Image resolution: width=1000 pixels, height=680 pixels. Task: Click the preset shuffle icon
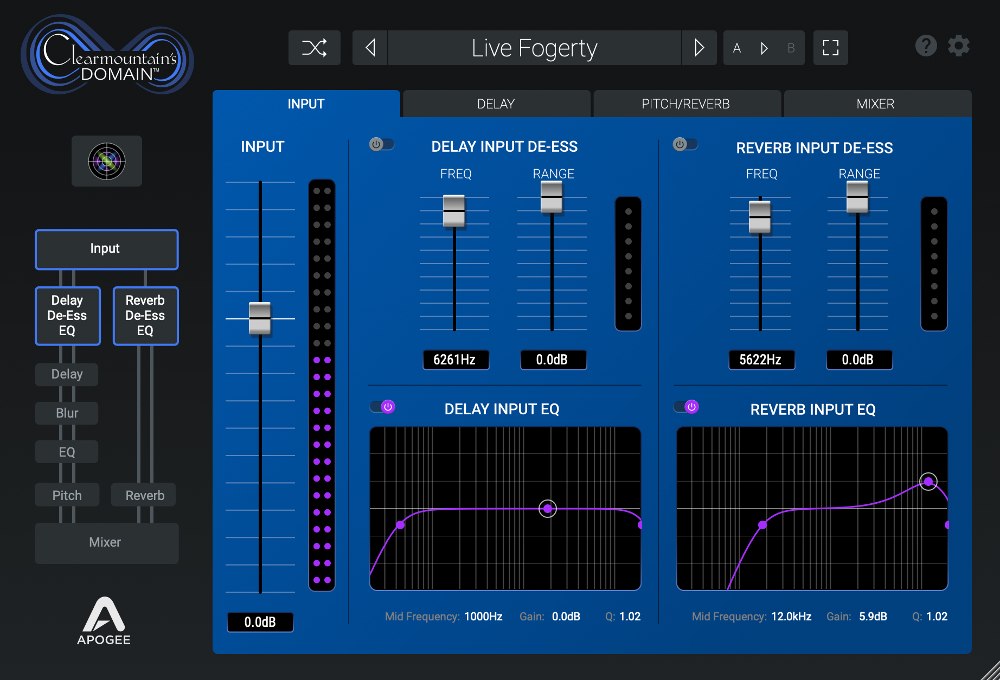pyautogui.click(x=314, y=46)
